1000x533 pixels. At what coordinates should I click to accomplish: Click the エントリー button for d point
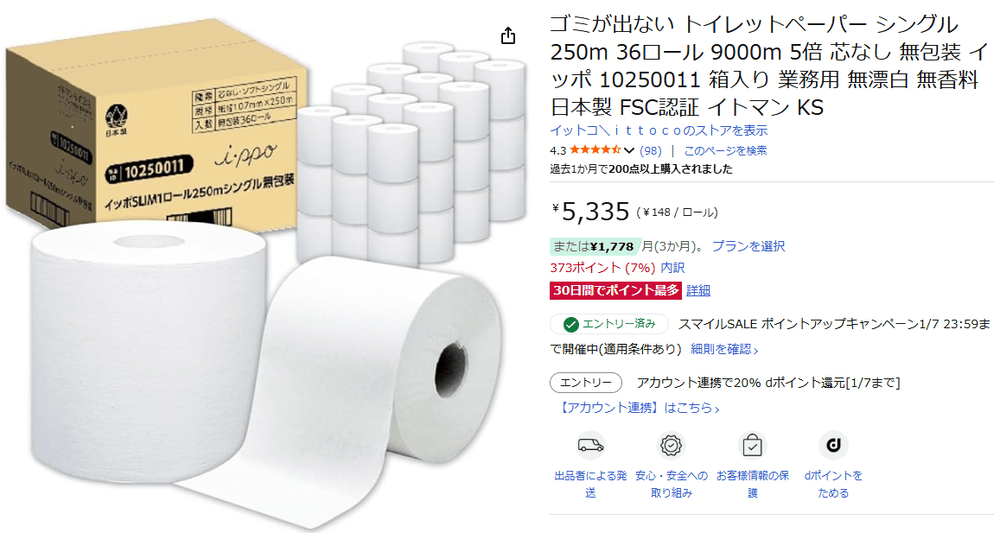click(585, 383)
